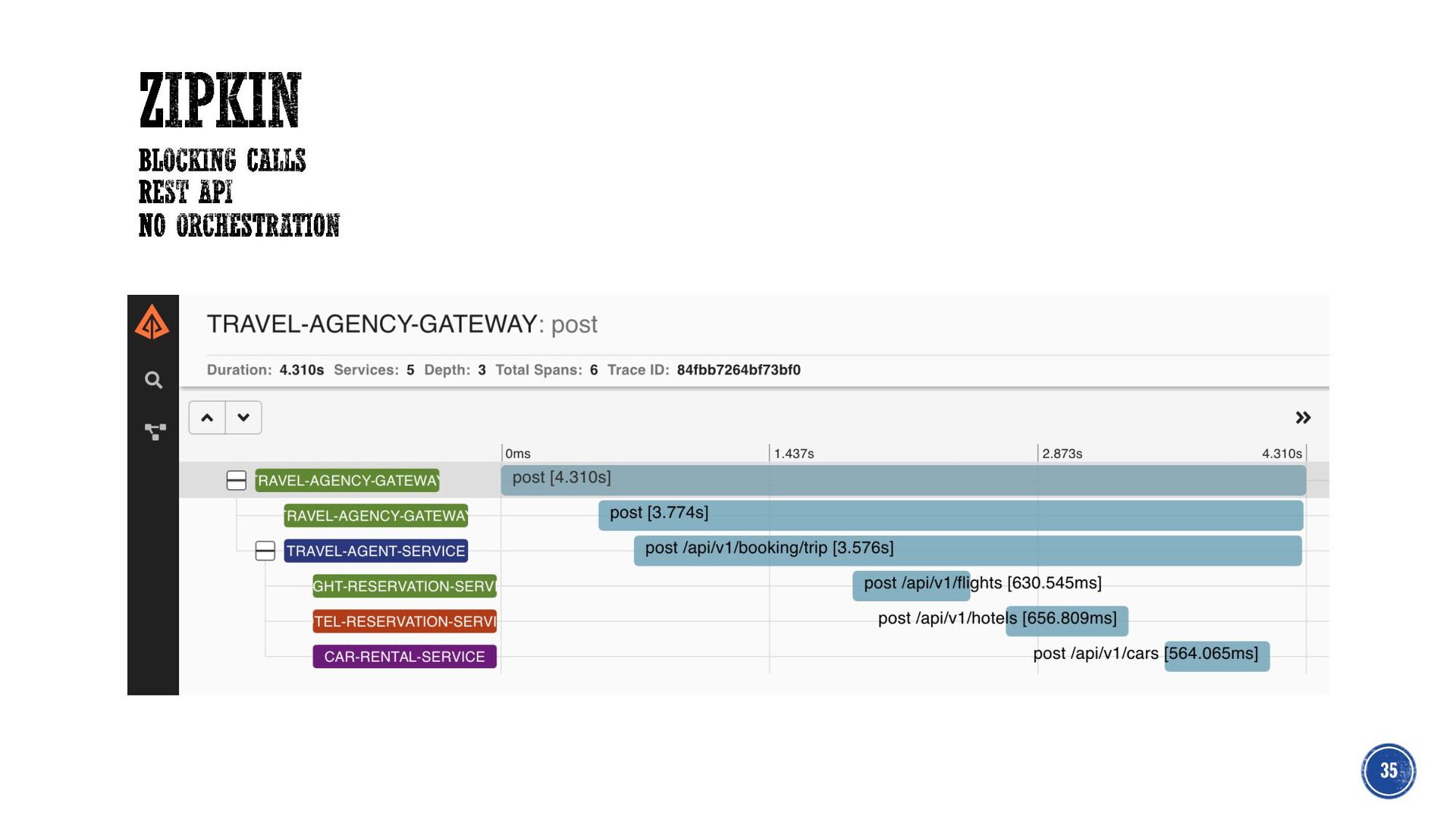This screenshot has width=1456, height=819.
Task: Select the HOTEL-RESERVATION-SERVICE label
Action: 405,621
